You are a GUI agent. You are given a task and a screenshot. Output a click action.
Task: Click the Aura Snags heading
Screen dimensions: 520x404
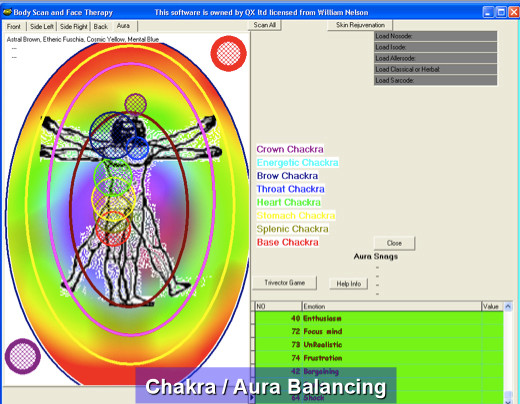pos(376,256)
